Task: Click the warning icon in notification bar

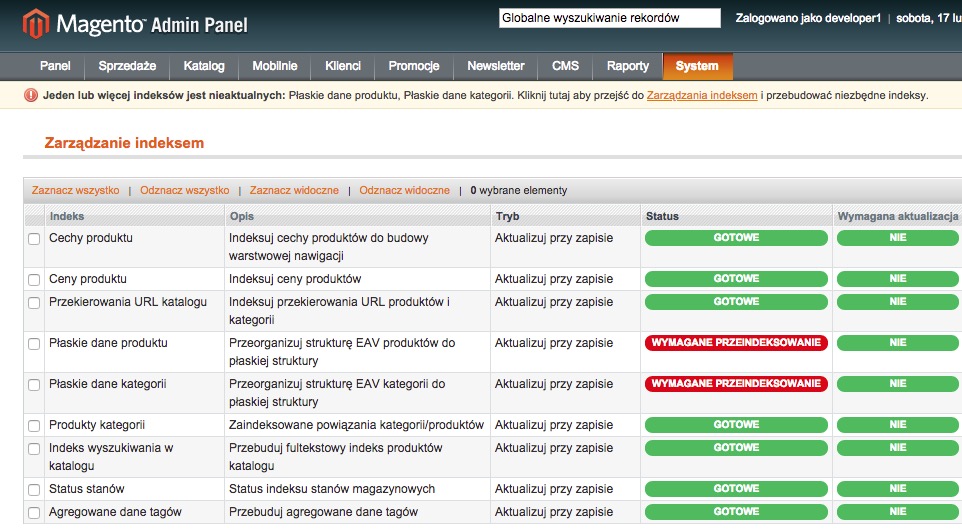Action: pos(31,96)
